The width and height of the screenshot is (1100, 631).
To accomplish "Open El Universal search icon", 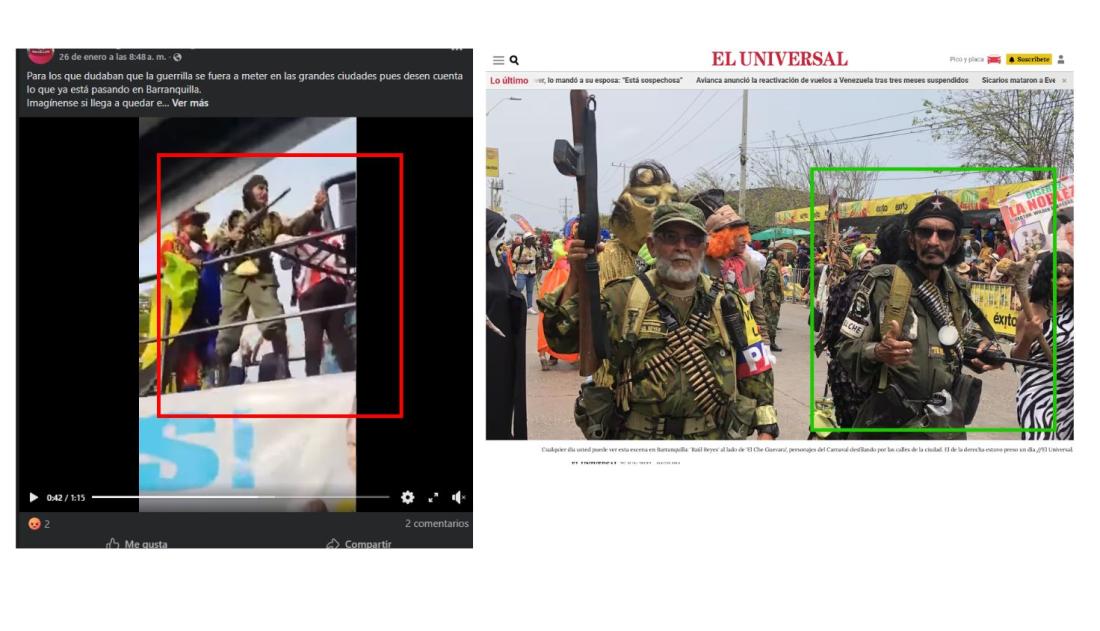I will pos(514,60).
